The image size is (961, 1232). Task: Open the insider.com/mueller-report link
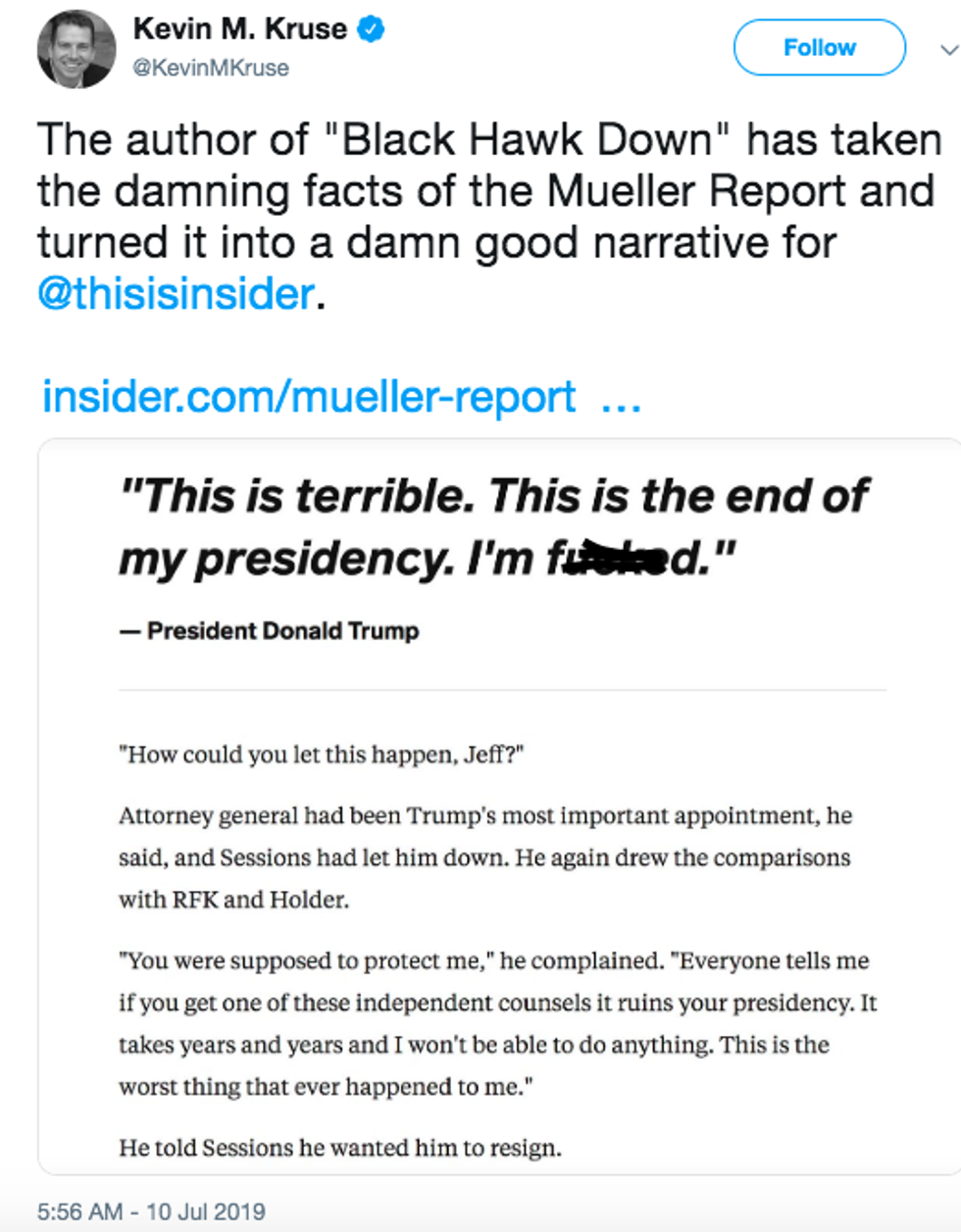click(x=309, y=397)
